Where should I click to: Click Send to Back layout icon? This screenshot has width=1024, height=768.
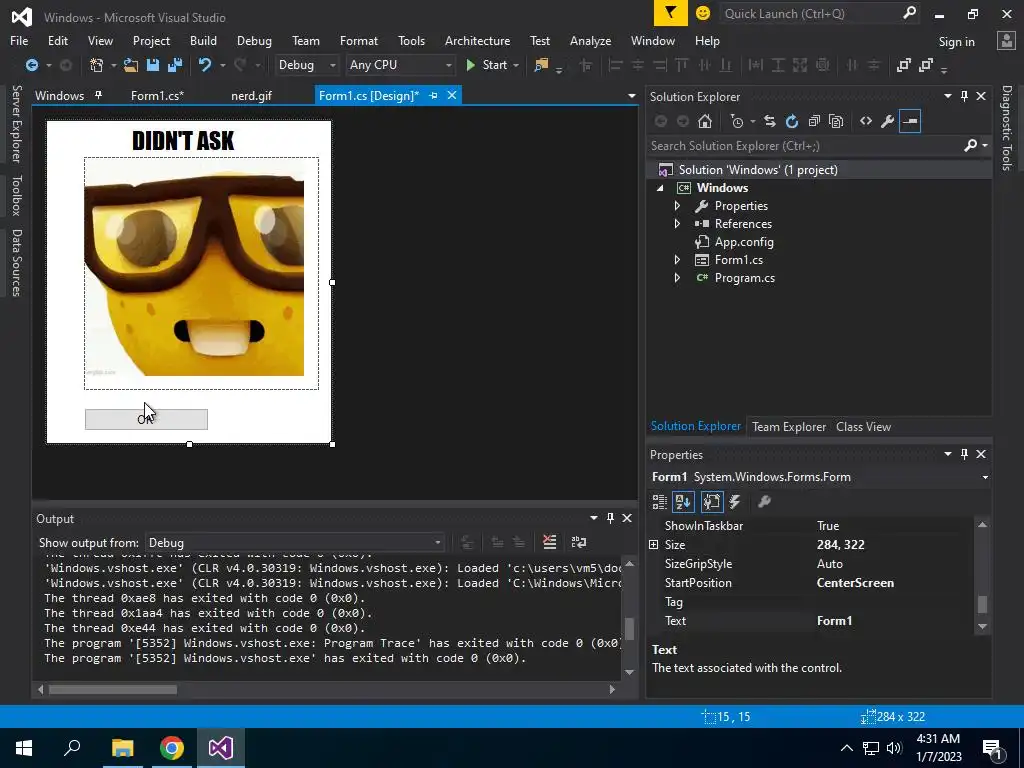(925, 65)
